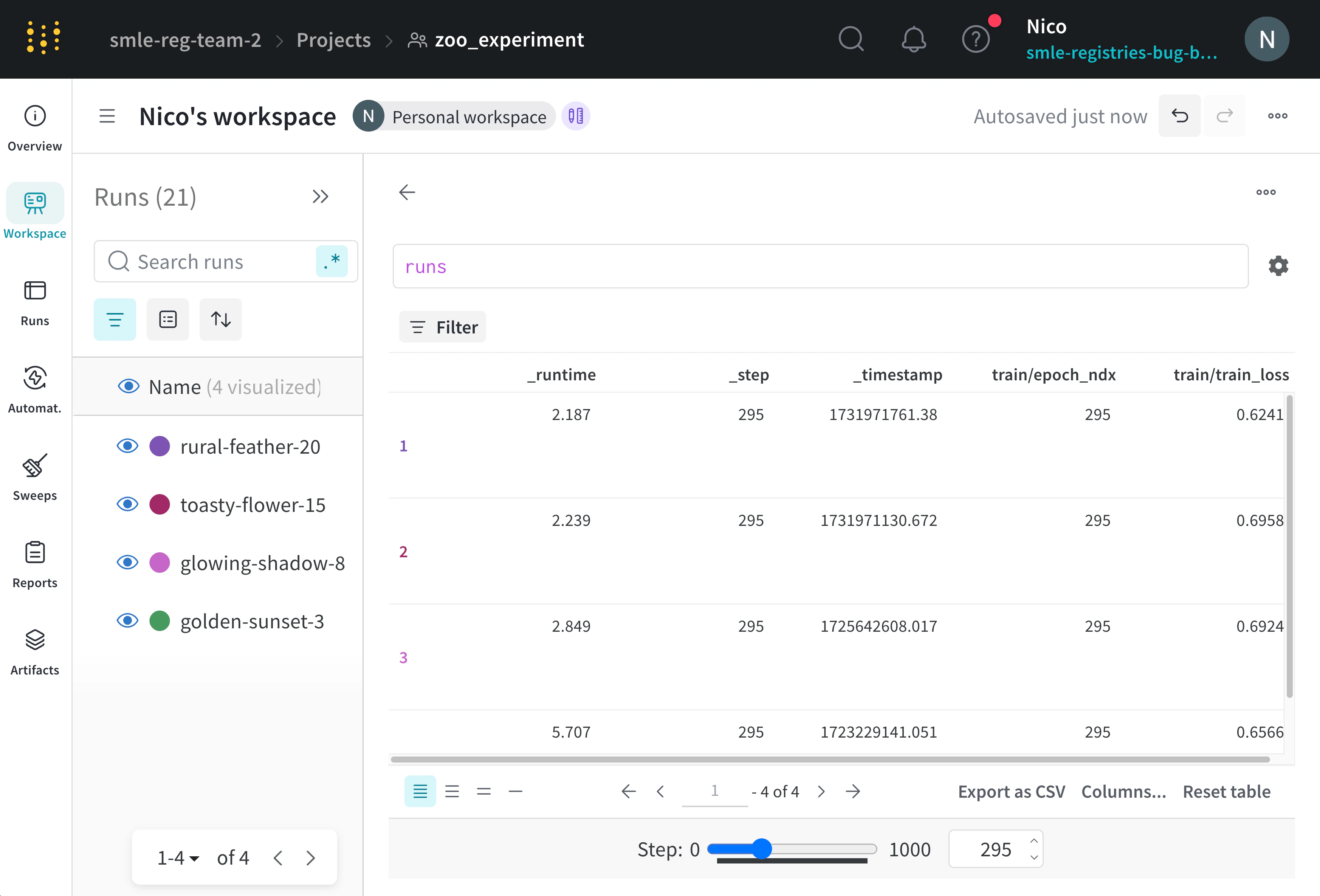
Task: Open the group runs icon button
Action: coord(167,319)
